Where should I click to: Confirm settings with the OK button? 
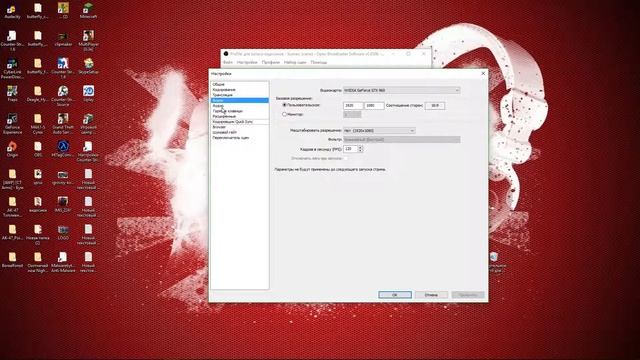(x=395, y=295)
